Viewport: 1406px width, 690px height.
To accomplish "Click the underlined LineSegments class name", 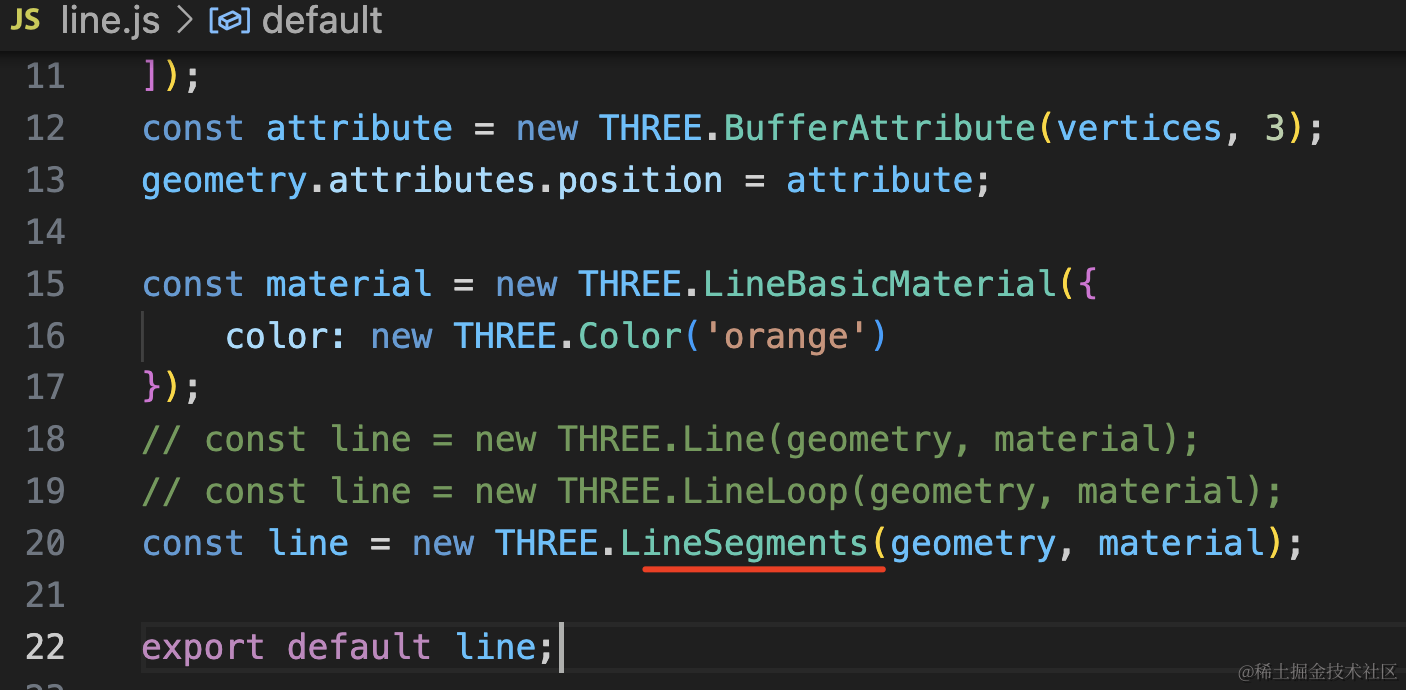I will [x=745, y=543].
